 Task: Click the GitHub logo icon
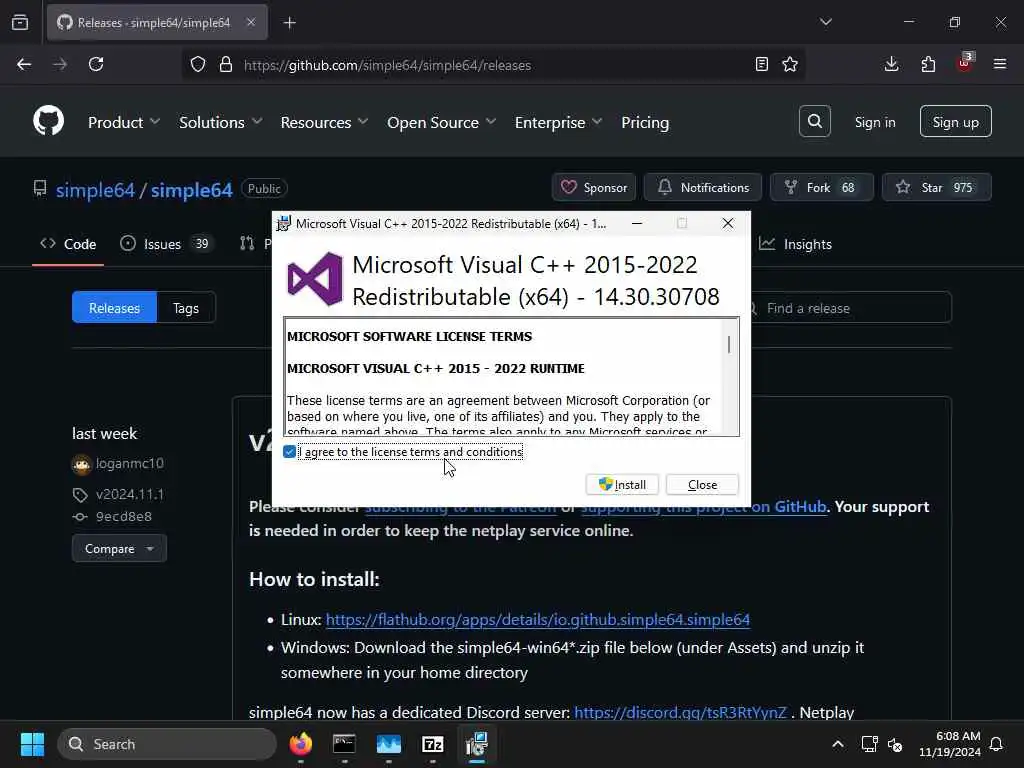(x=48, y=121)
